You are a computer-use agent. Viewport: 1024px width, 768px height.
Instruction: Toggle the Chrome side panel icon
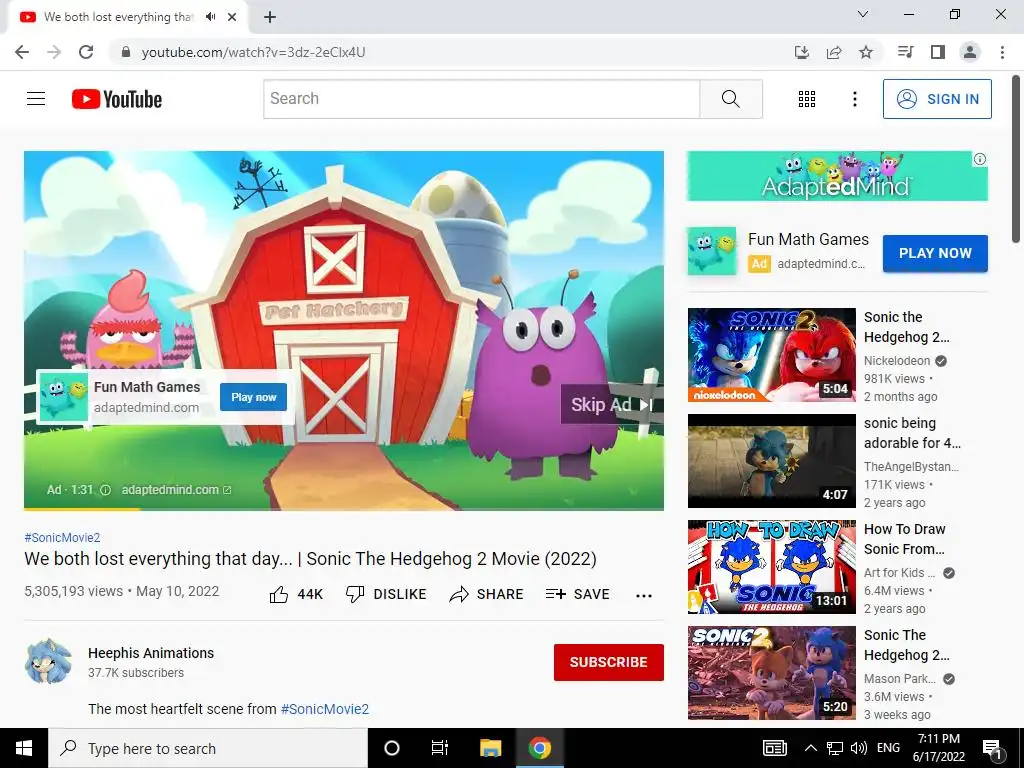(938, 52)
